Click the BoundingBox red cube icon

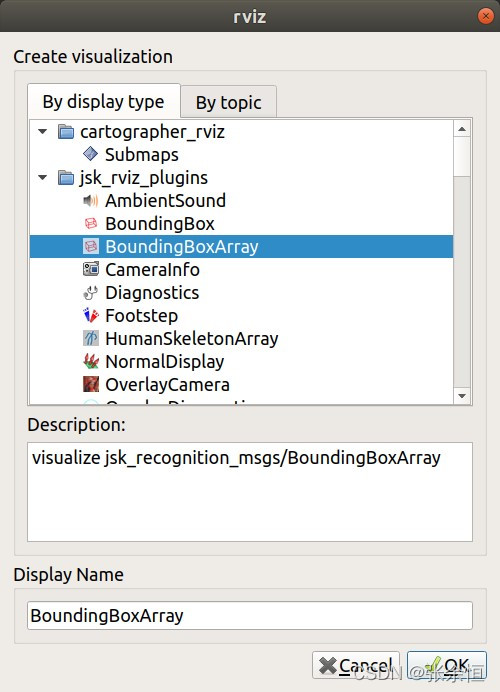pos(90,224)
